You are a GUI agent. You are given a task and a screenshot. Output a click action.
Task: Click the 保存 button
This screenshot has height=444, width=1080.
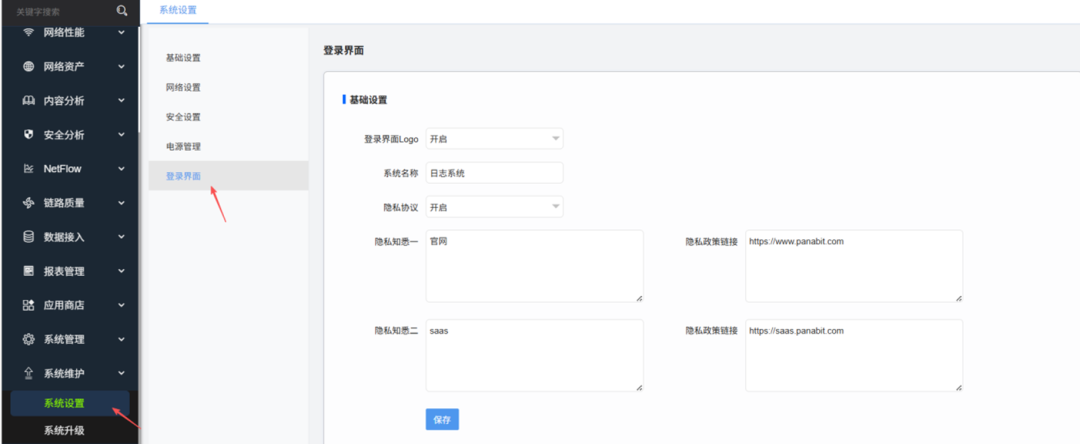coord(442,419)
